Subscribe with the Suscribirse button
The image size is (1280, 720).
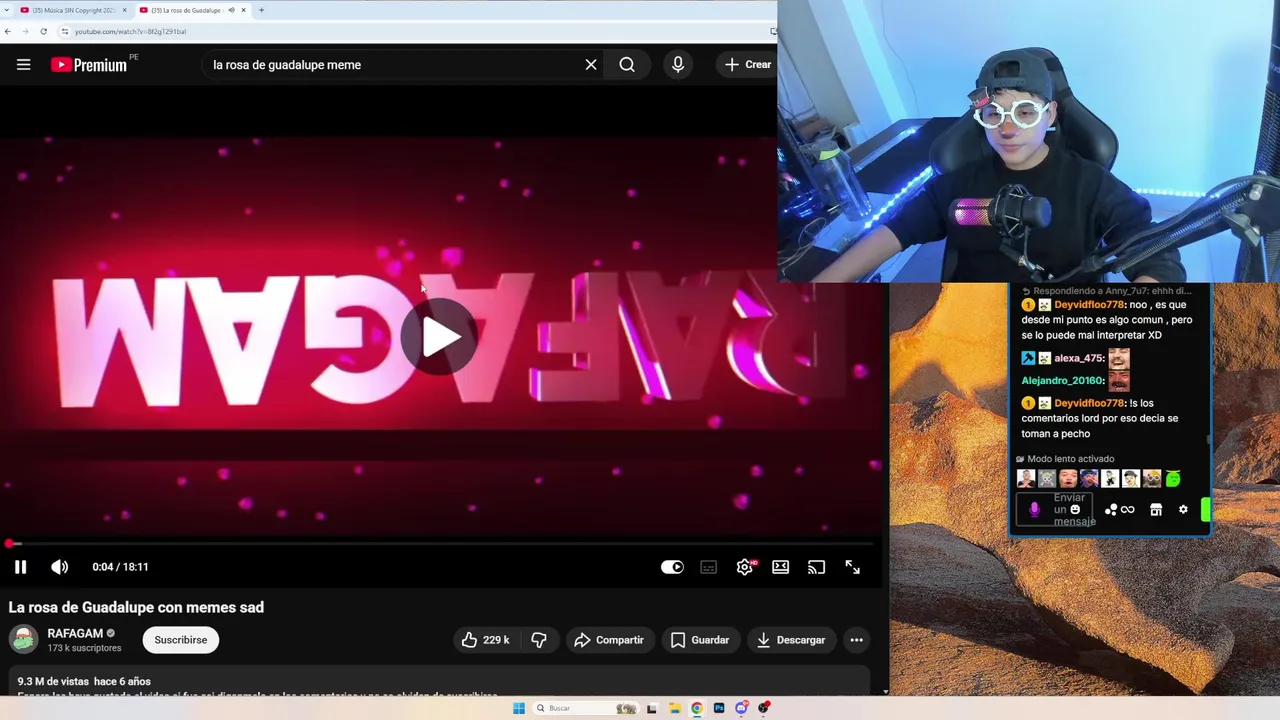pyautogui.click(x=180, y=640)
